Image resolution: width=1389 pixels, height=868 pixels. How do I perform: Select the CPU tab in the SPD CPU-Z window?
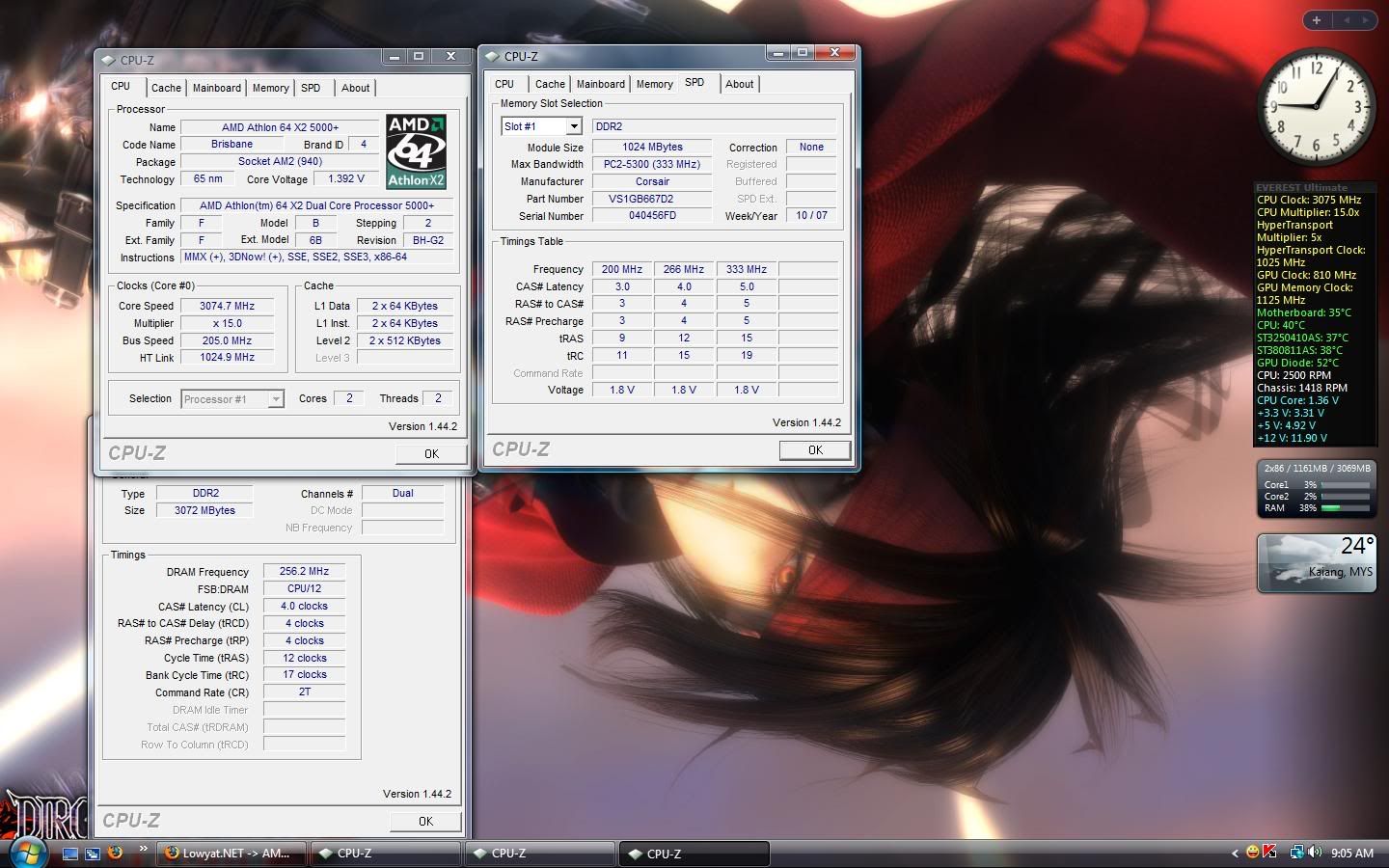[504, 84]
